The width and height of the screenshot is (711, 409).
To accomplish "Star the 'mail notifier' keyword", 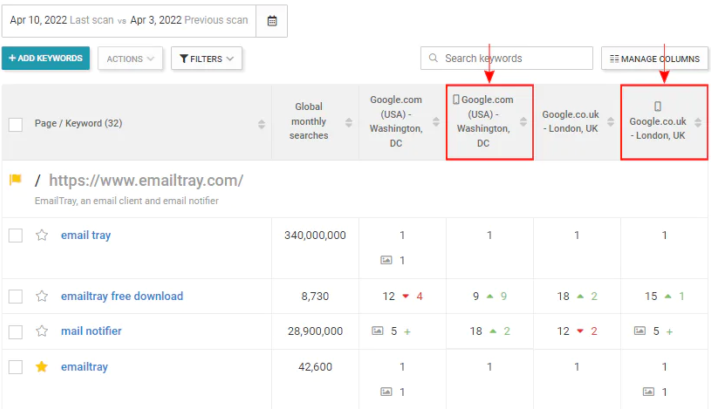I will (42, 331).
